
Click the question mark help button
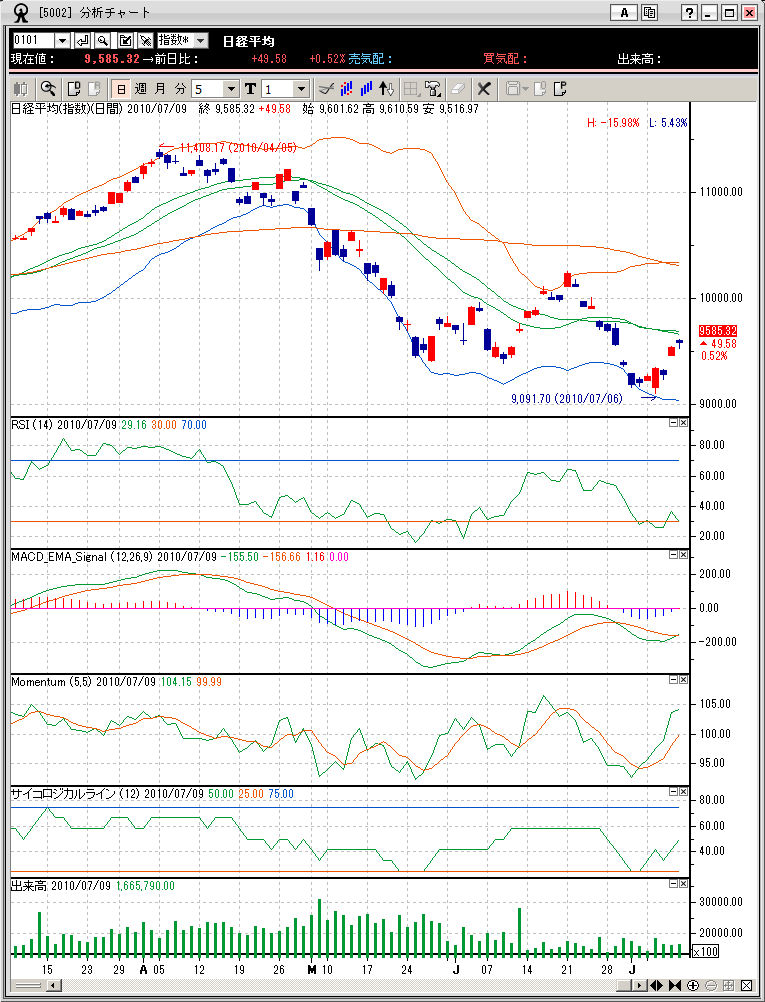coord(689,13)
